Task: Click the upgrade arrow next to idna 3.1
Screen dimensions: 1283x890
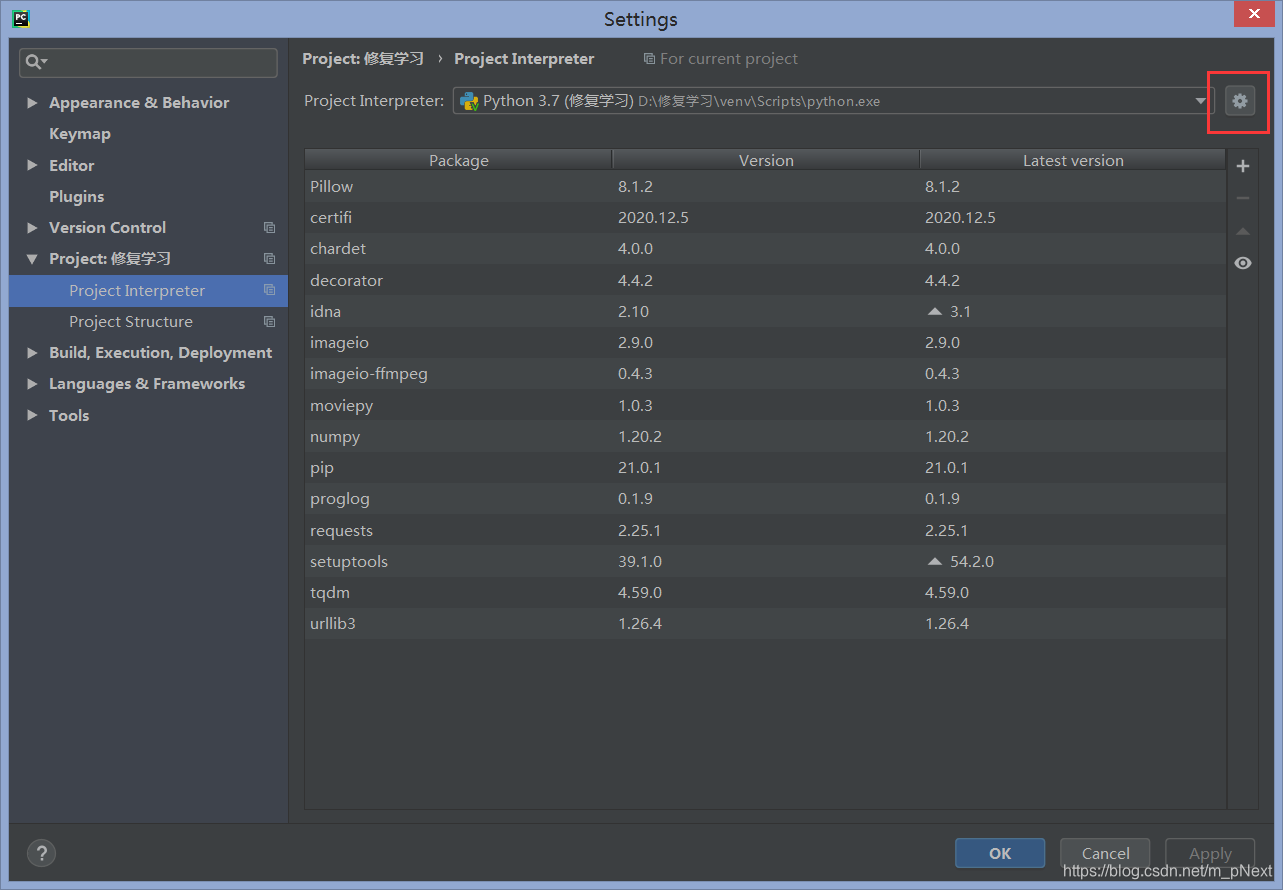Action: point(935,312)
